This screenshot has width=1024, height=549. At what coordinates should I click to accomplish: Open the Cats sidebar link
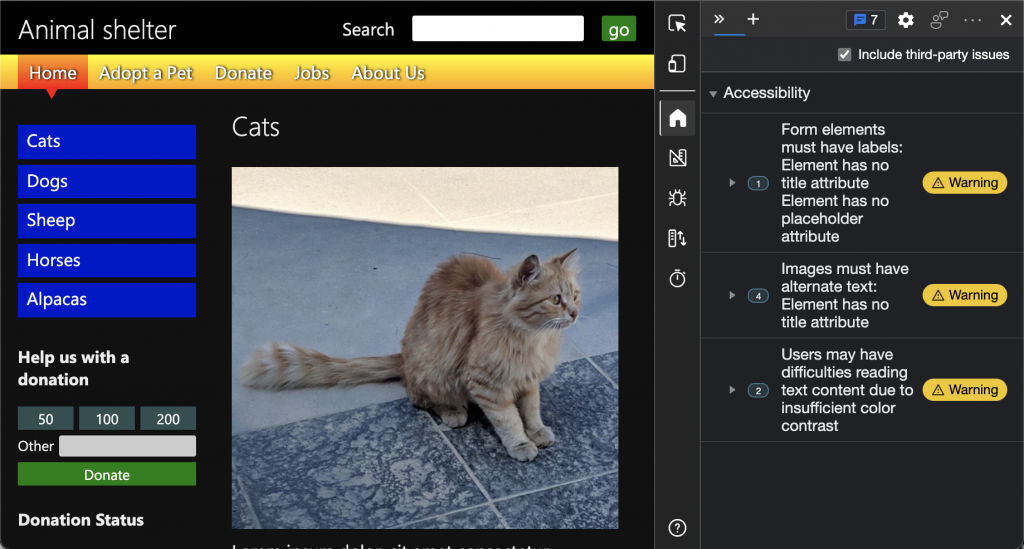pos(107,142)
